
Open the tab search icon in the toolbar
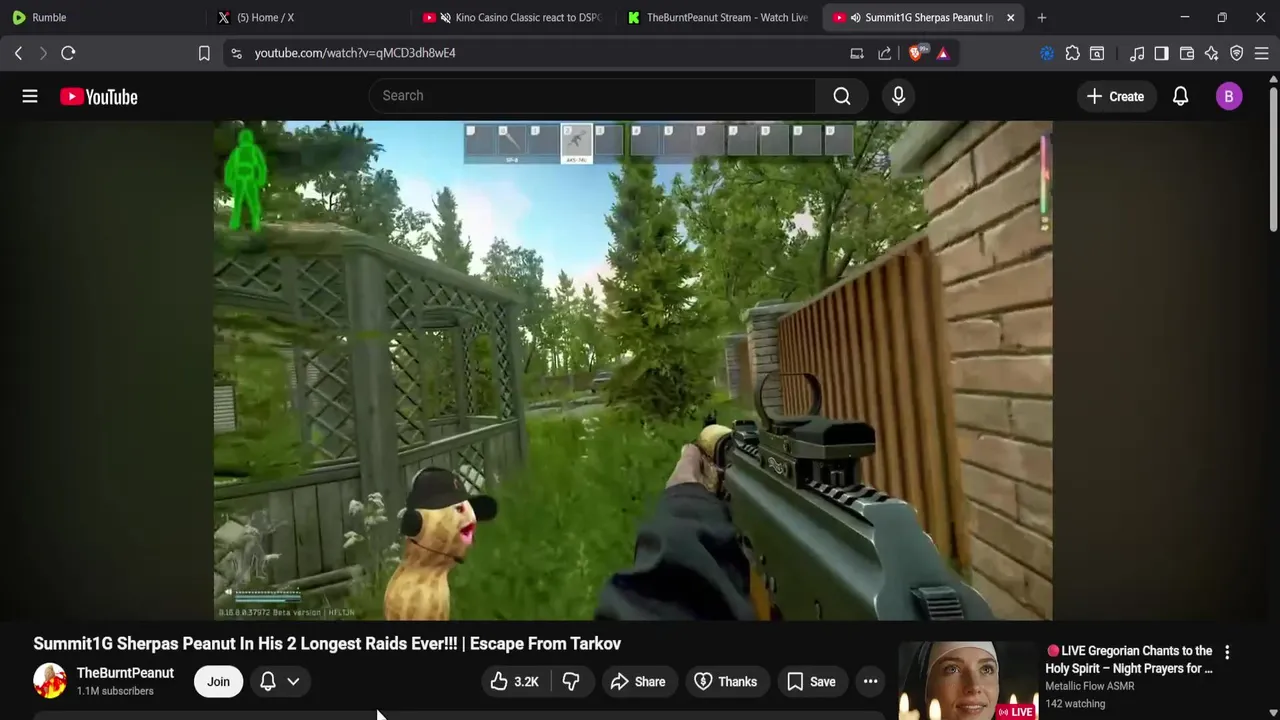(1097, 53)
